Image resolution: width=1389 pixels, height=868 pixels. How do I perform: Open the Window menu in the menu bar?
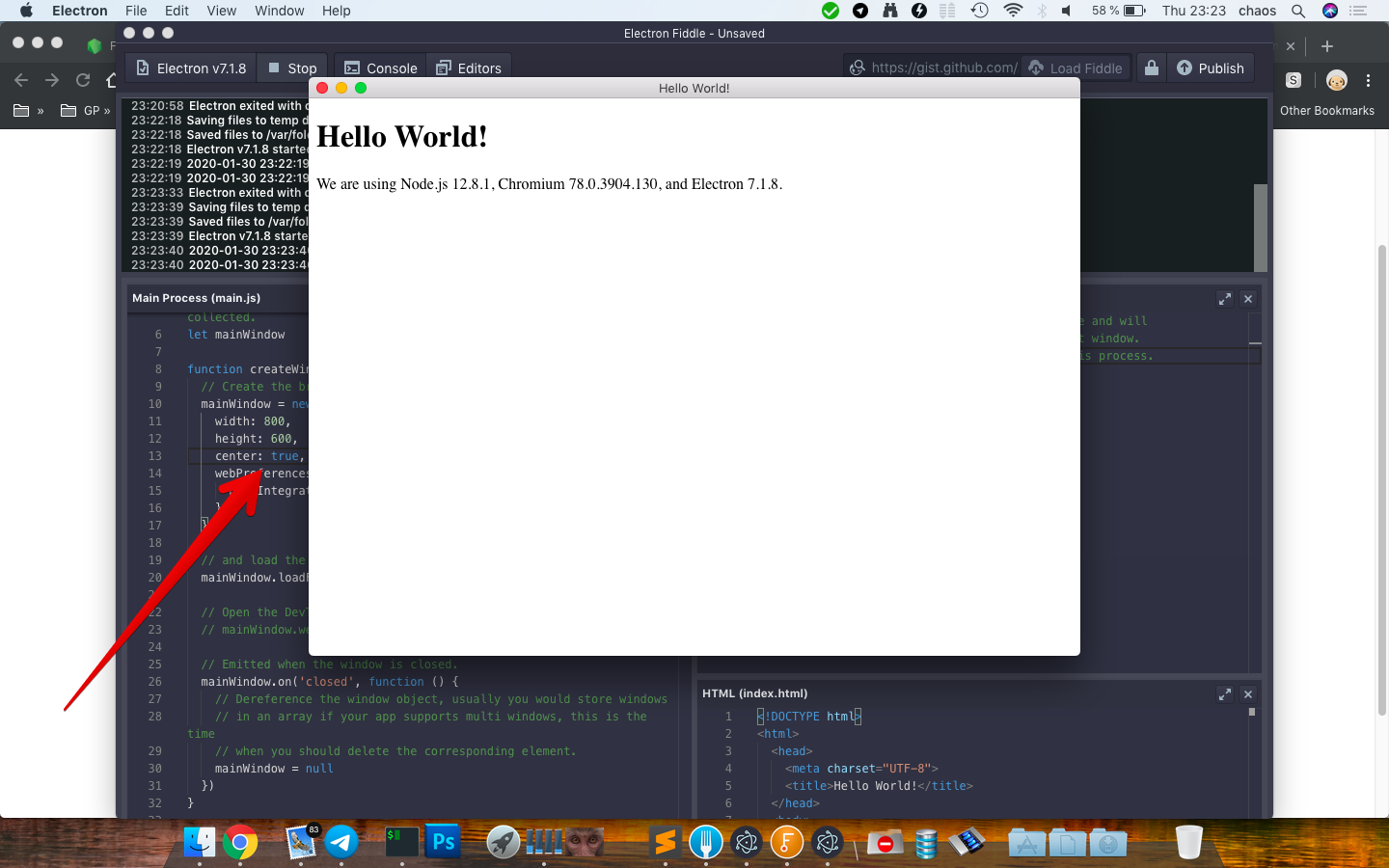point(279,11)
